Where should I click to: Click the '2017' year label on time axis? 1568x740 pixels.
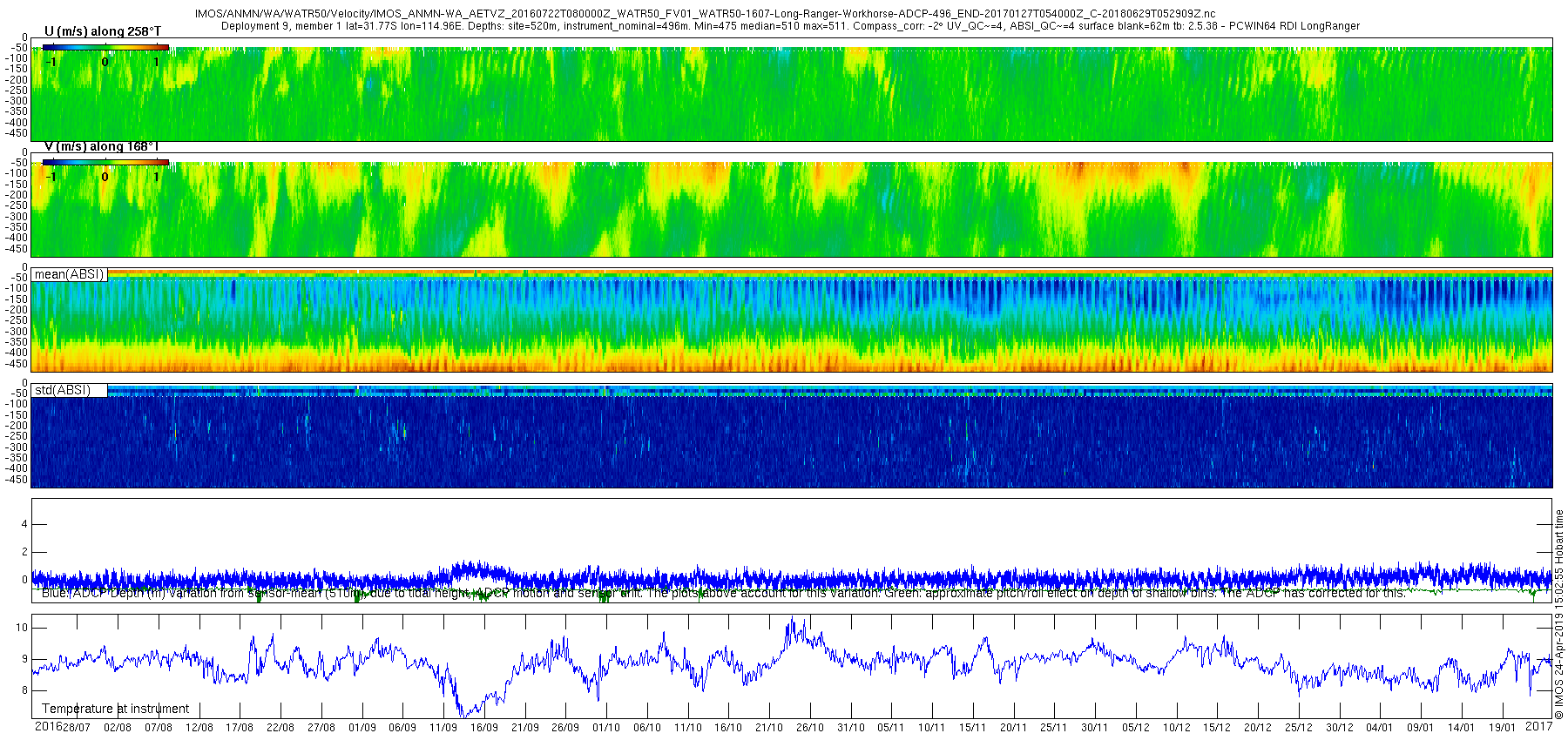click(x=1539, y=726)
